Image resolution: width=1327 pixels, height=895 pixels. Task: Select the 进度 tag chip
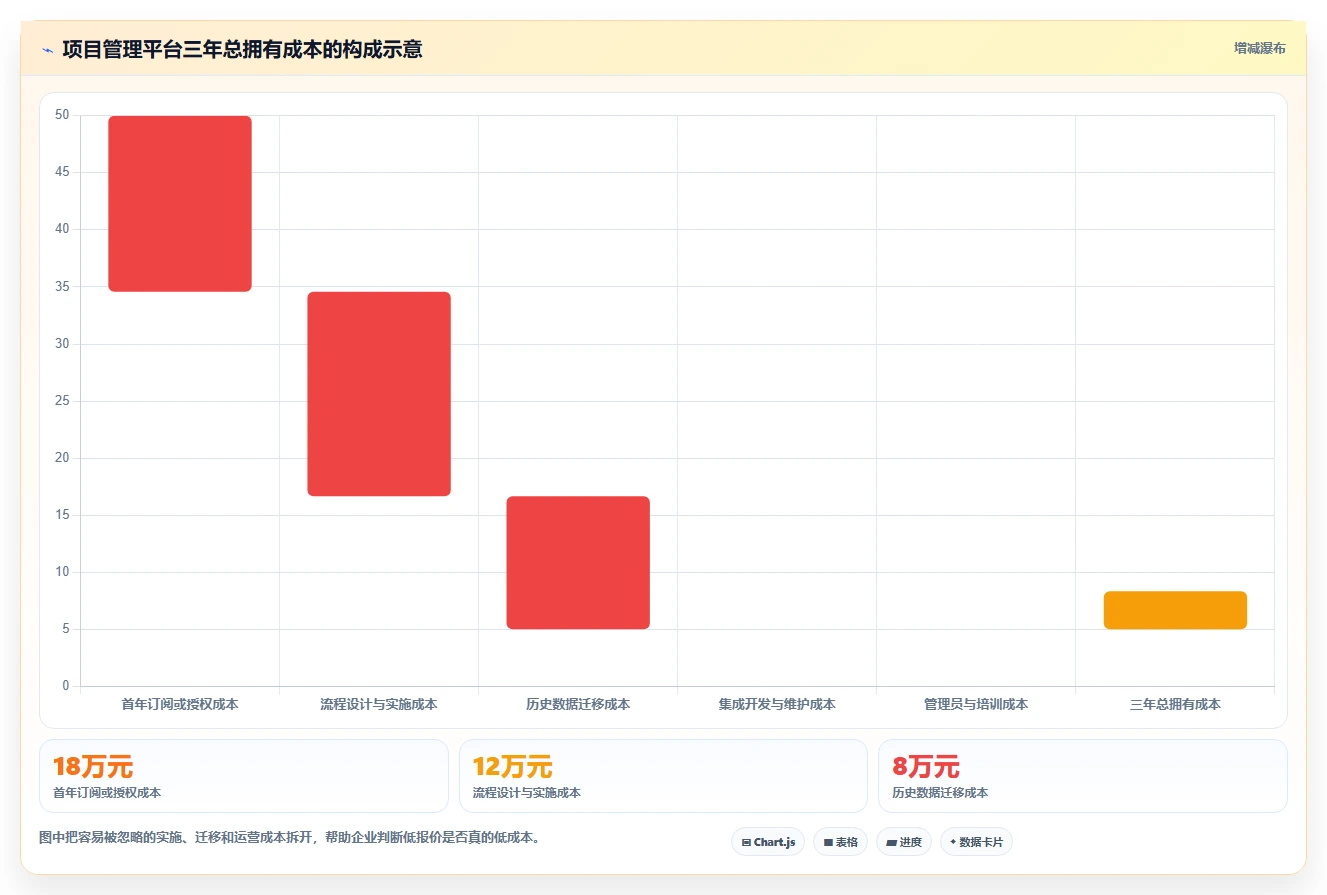(x=903, y=842)
